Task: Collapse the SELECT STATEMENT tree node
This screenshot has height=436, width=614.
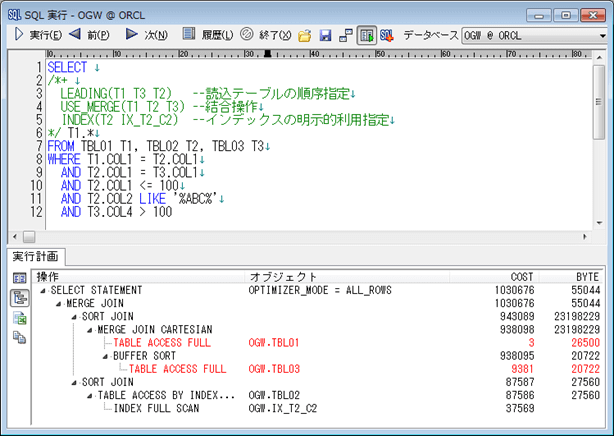Action: pyautogui.click(x=42, y=290)
